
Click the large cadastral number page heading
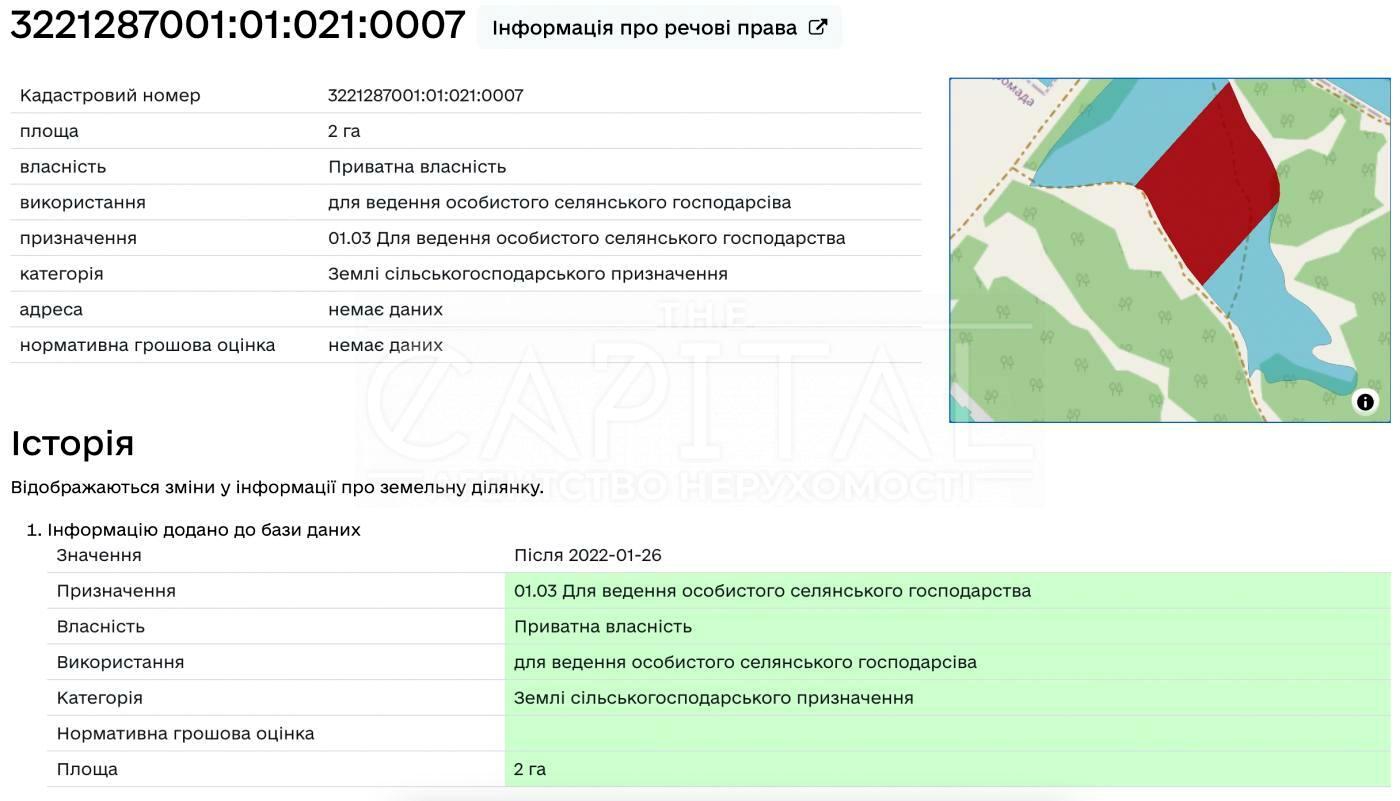(x=238, y=26)
